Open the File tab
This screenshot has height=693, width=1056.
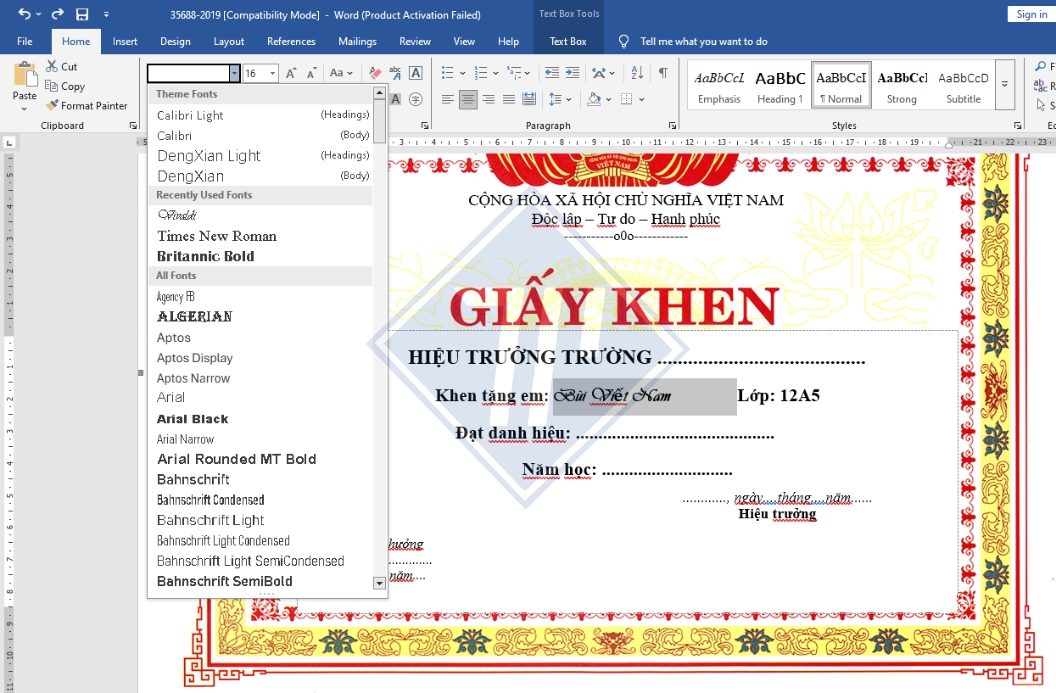(x=25, y=42)
